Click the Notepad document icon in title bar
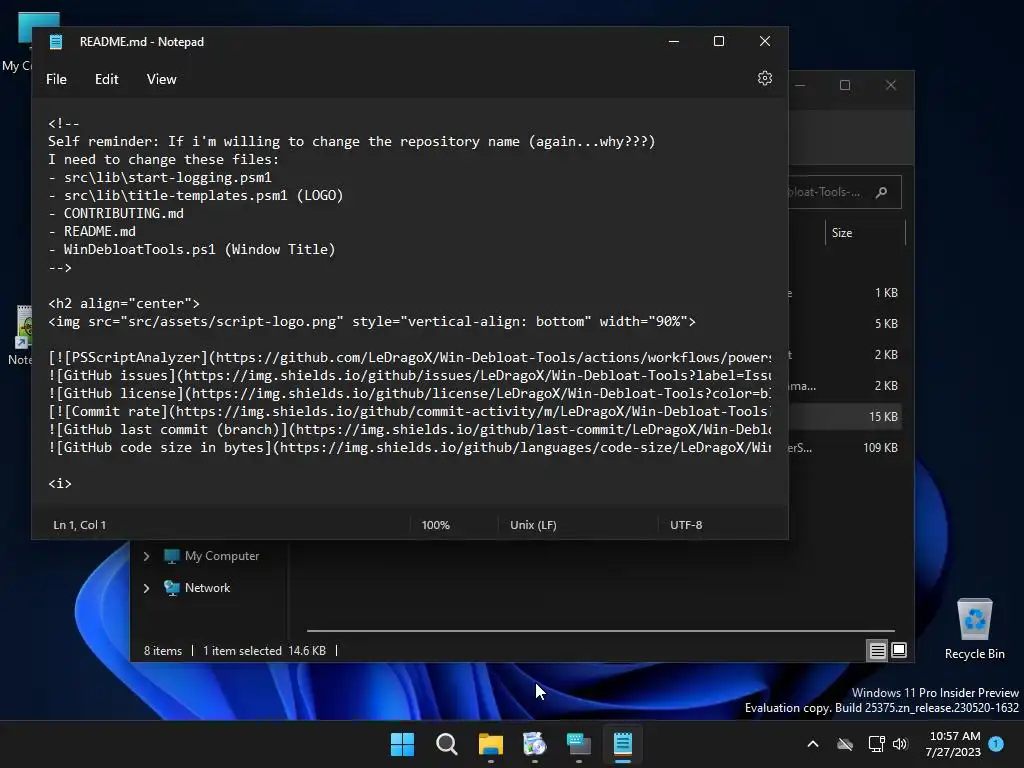This screenshot has width=1024, height=768. (56, 42)
